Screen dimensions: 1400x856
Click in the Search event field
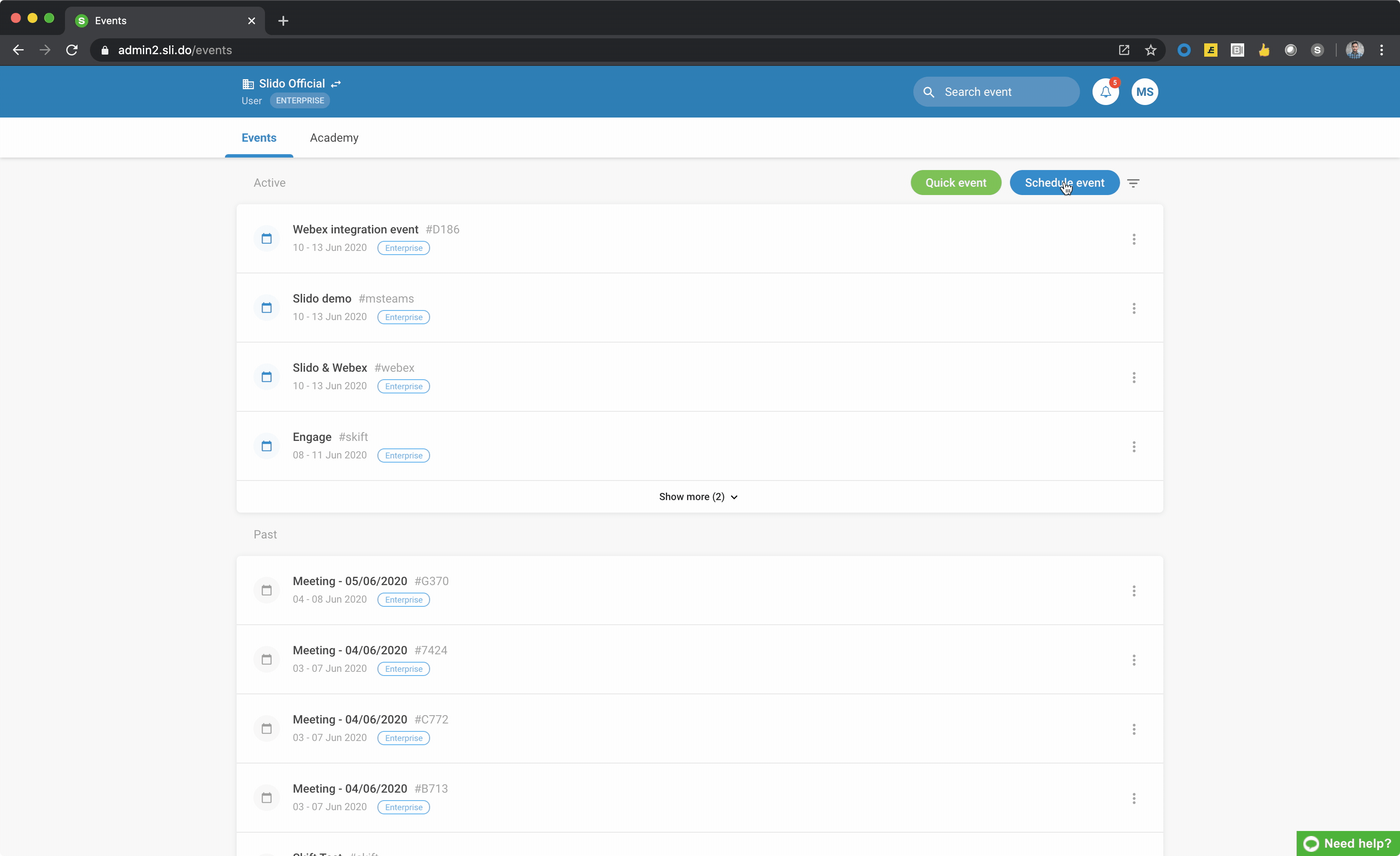coord(996,92)
